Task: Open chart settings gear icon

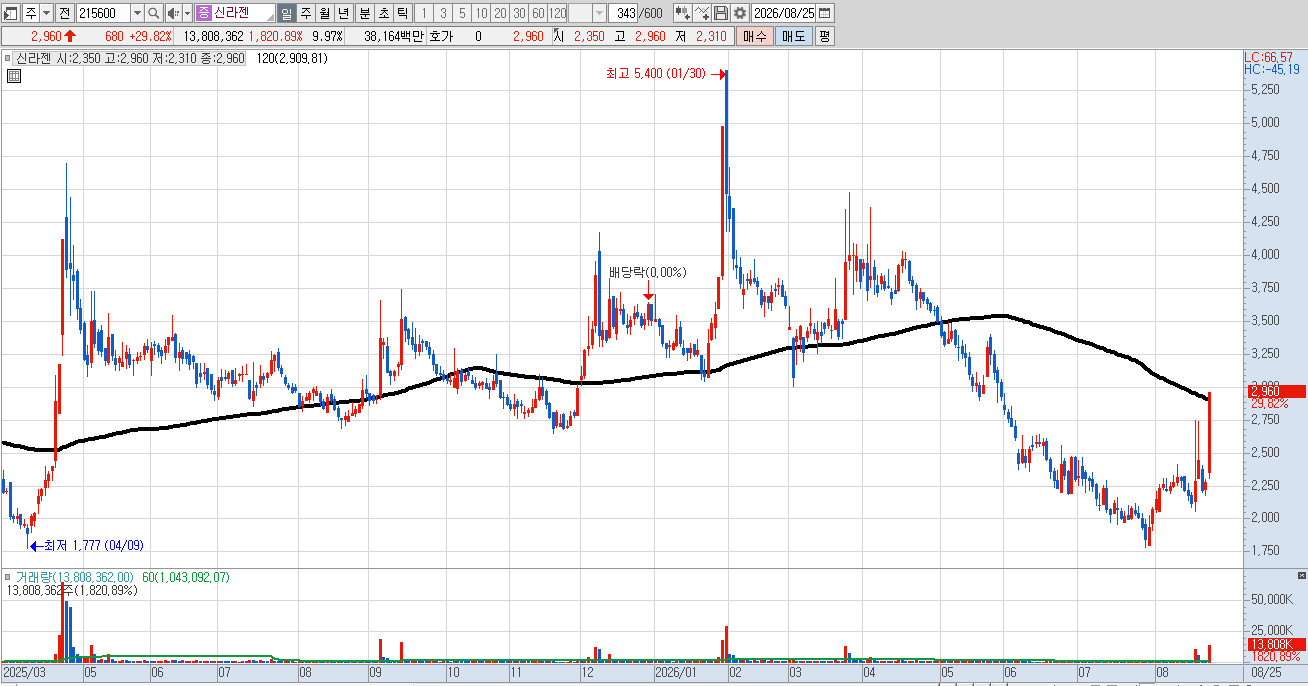Action: click(739, 13)
